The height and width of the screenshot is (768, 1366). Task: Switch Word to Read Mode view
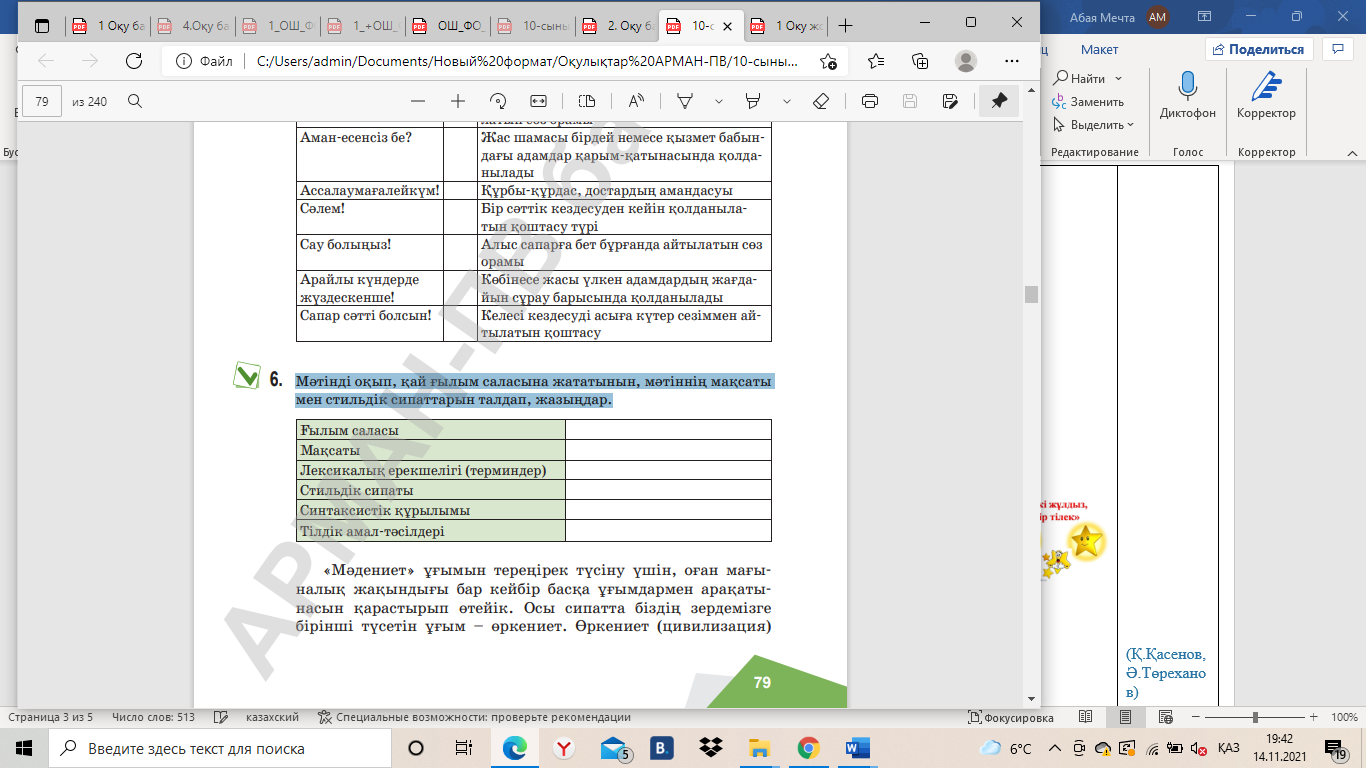coord(1085,717)
